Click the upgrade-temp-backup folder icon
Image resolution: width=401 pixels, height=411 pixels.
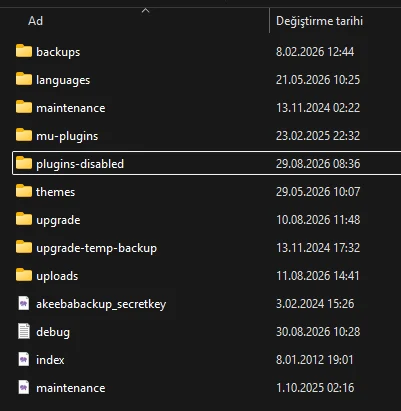pos(24,247)
